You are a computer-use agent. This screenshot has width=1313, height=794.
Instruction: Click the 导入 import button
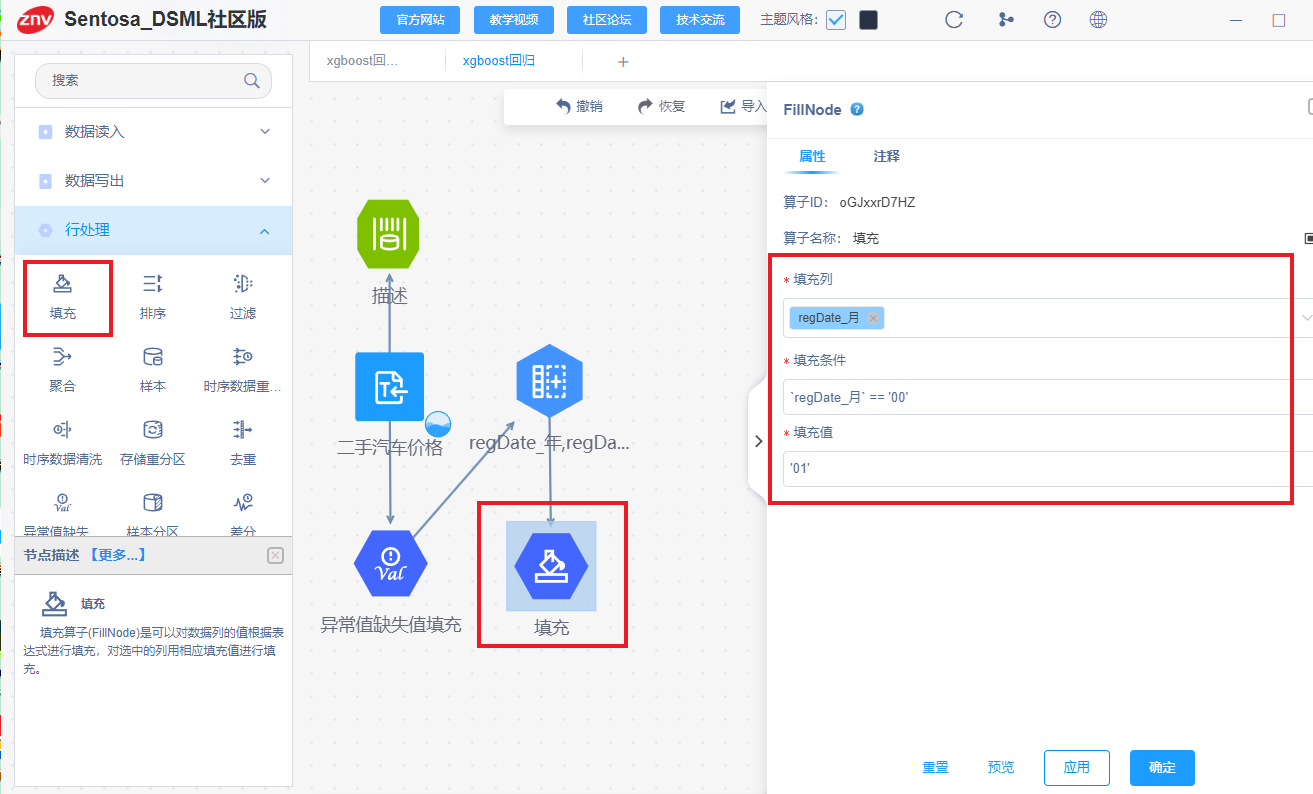pyautogui.click(x=743, y=107)
